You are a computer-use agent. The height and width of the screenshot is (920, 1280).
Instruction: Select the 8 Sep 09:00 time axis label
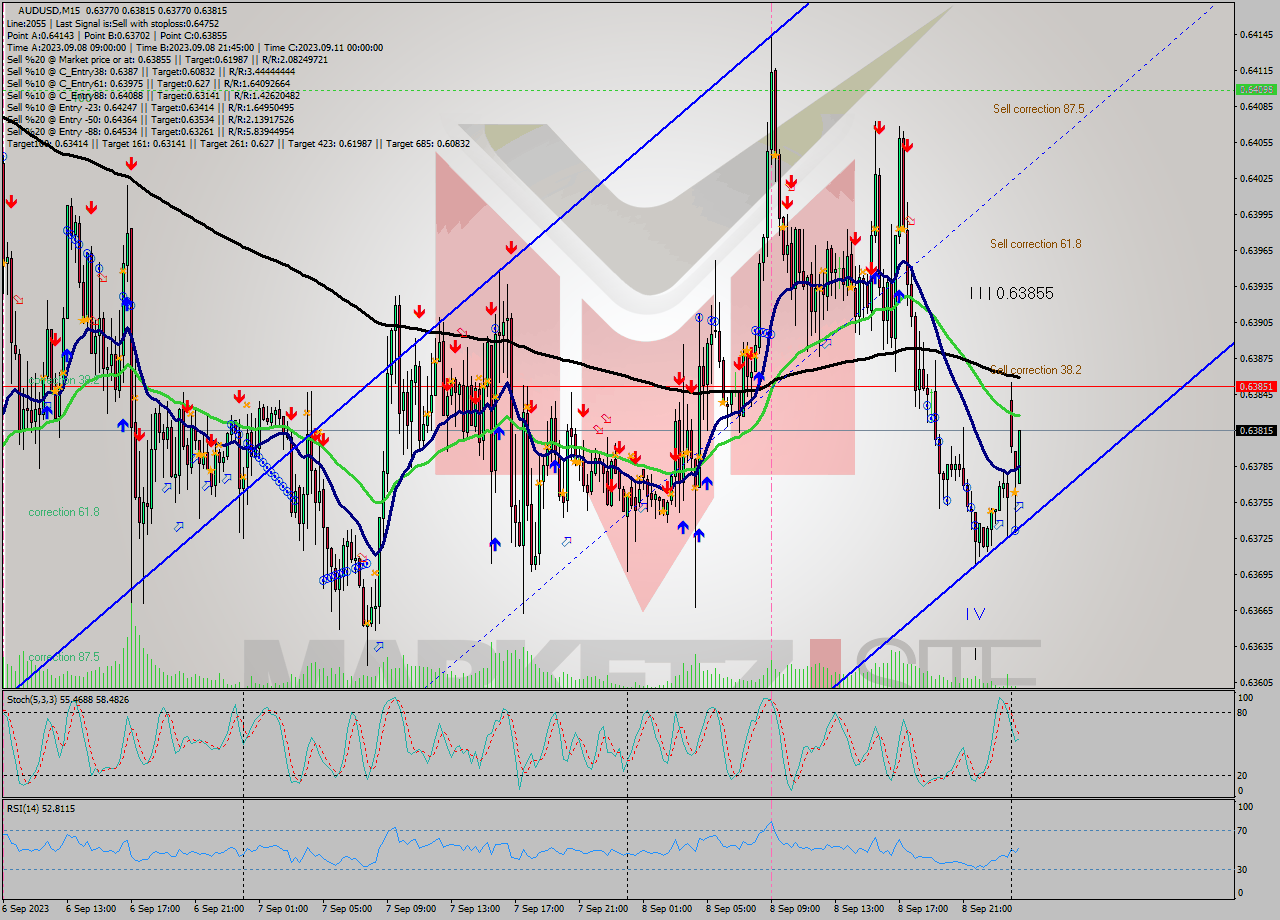(x=796, y=909)
